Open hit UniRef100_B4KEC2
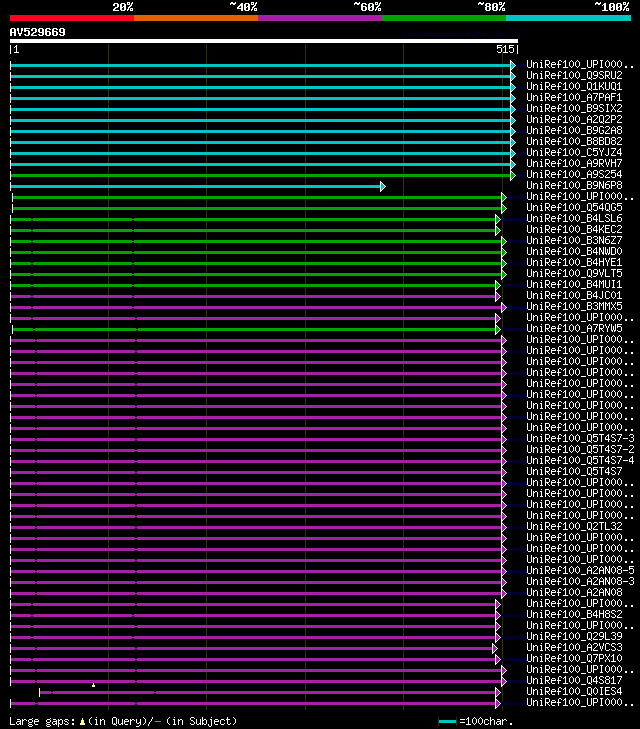Viewport: 640px width, 729px height. pyautogui.click(x=574, y=230)
